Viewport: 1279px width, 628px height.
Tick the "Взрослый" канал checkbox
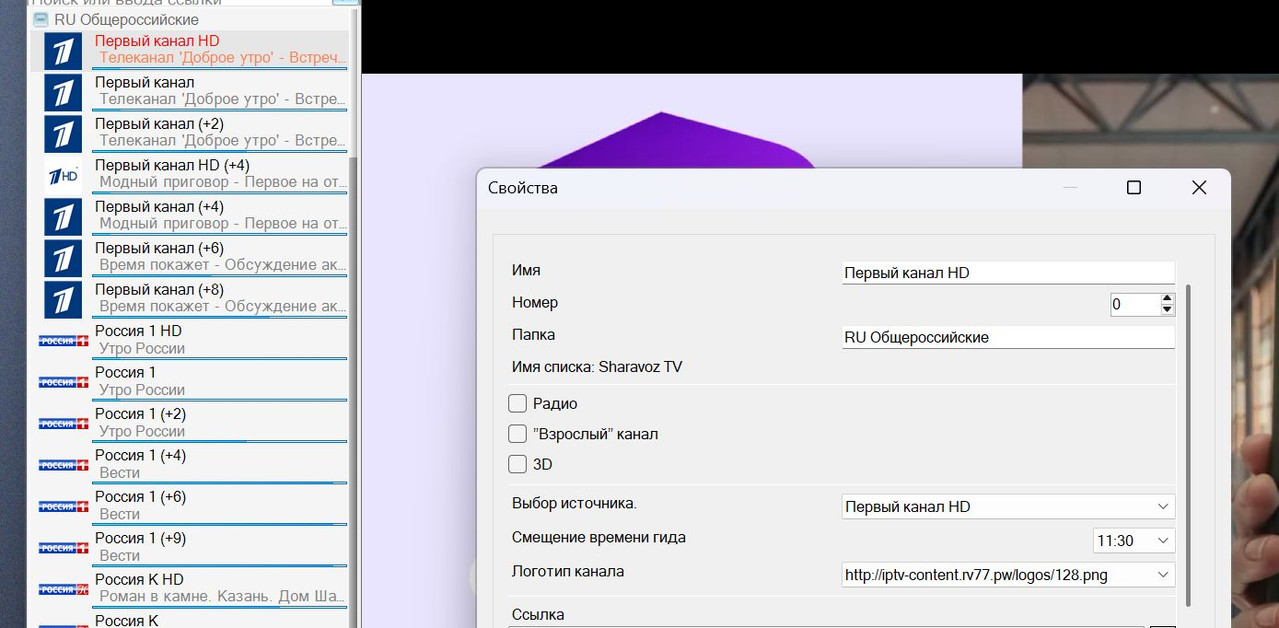517,434
